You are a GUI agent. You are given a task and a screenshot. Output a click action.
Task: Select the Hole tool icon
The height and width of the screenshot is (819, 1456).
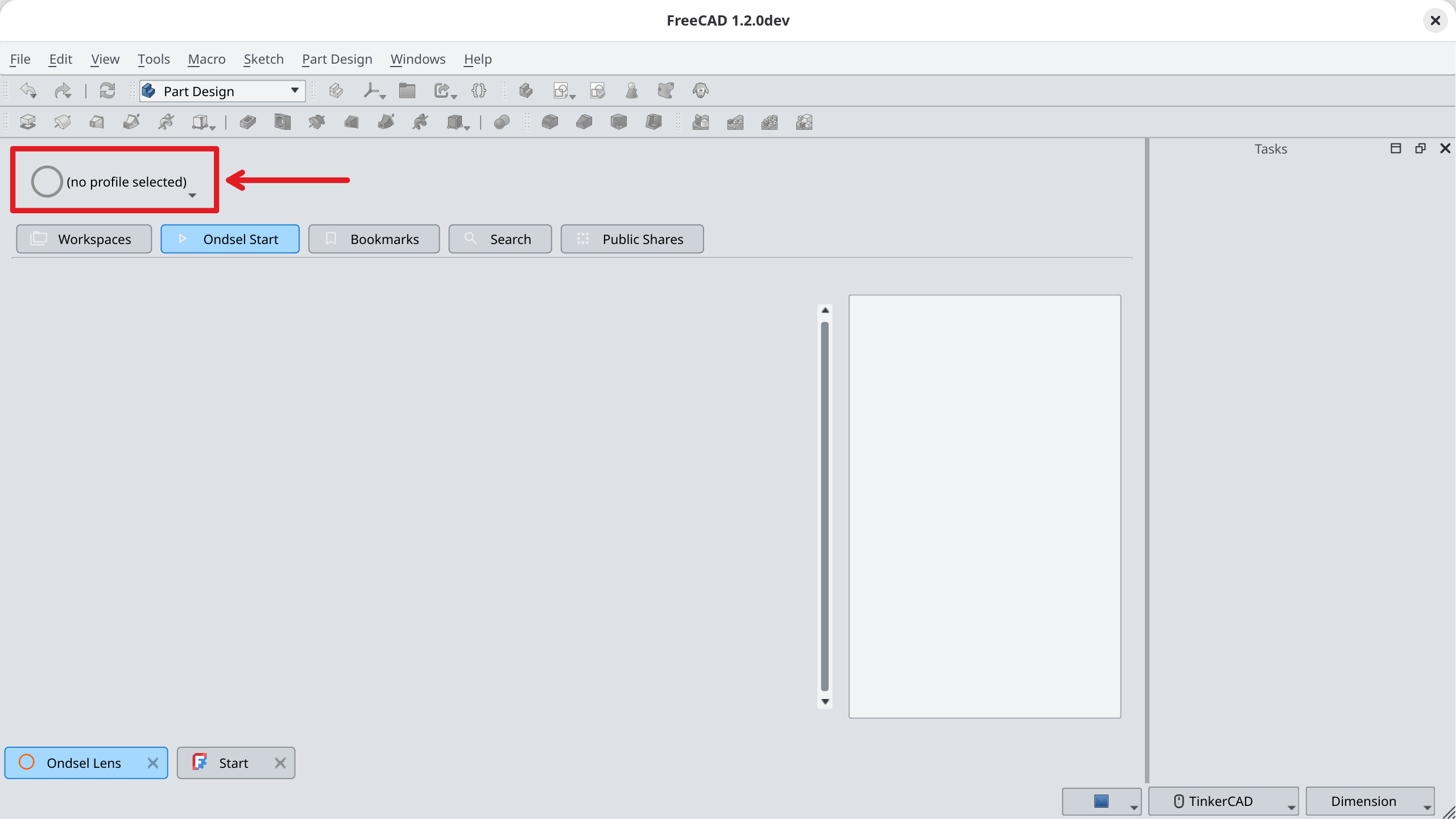pos(282,122)
